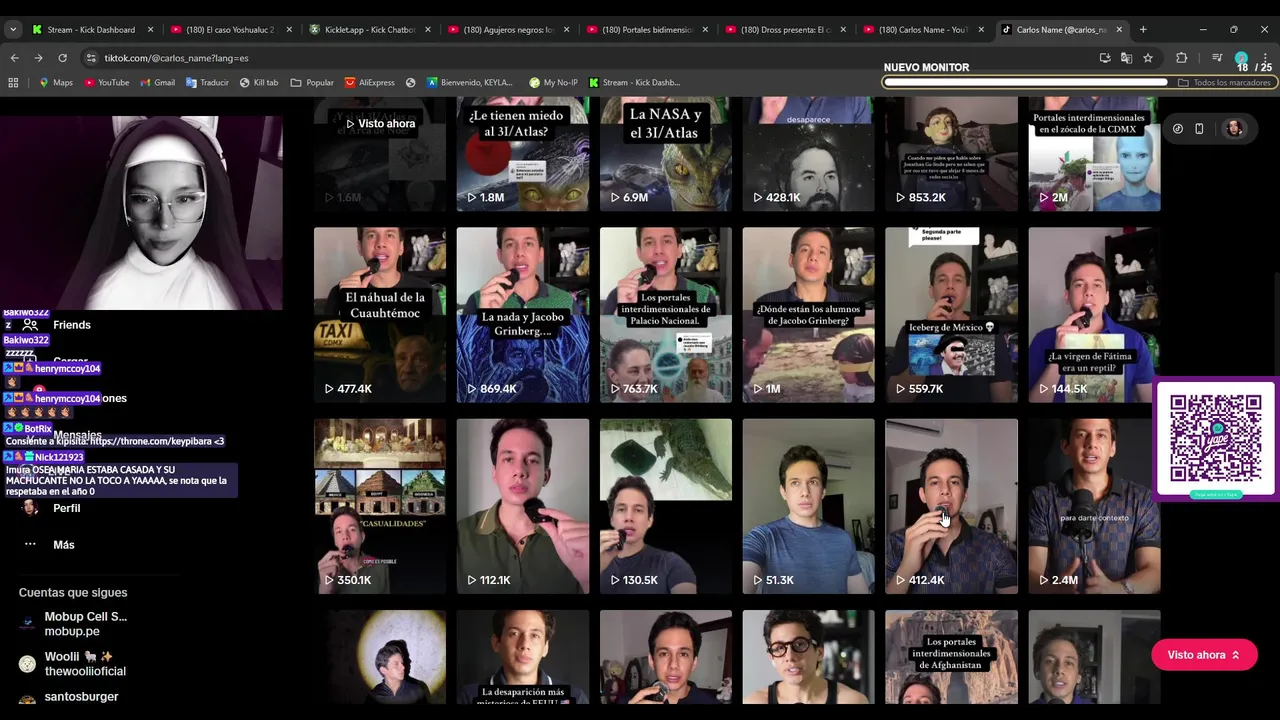Open the Perfil sidebar item

tap(65, 508)
